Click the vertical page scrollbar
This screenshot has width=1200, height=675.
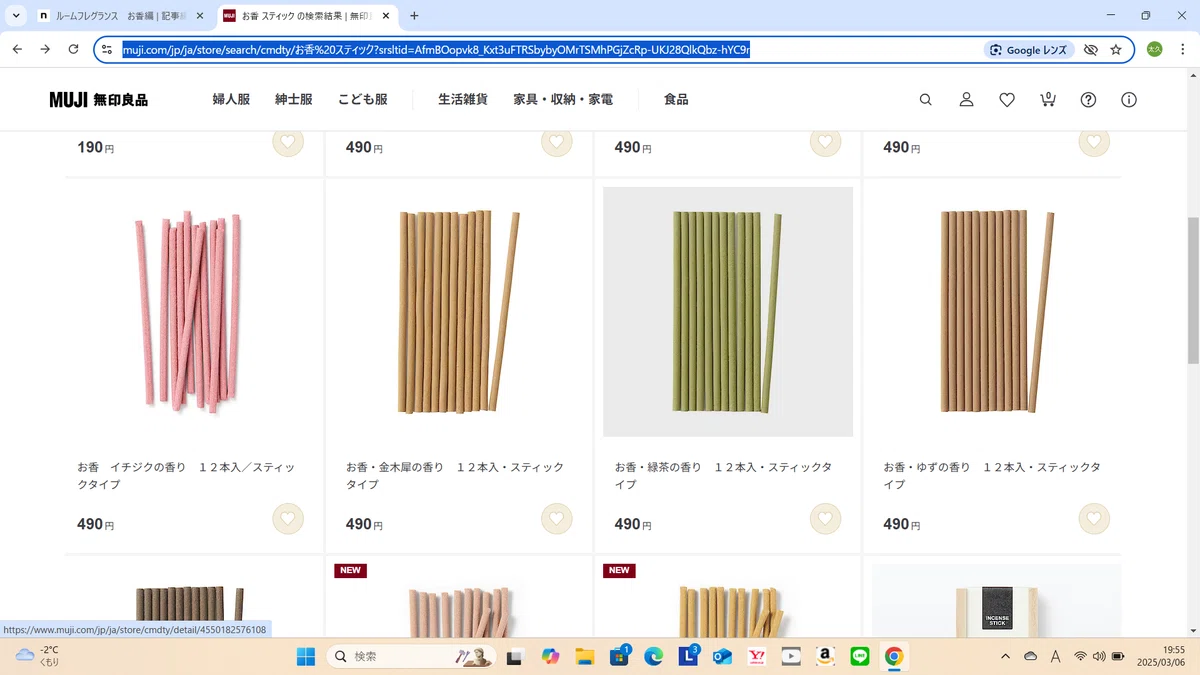[1193, 290]
